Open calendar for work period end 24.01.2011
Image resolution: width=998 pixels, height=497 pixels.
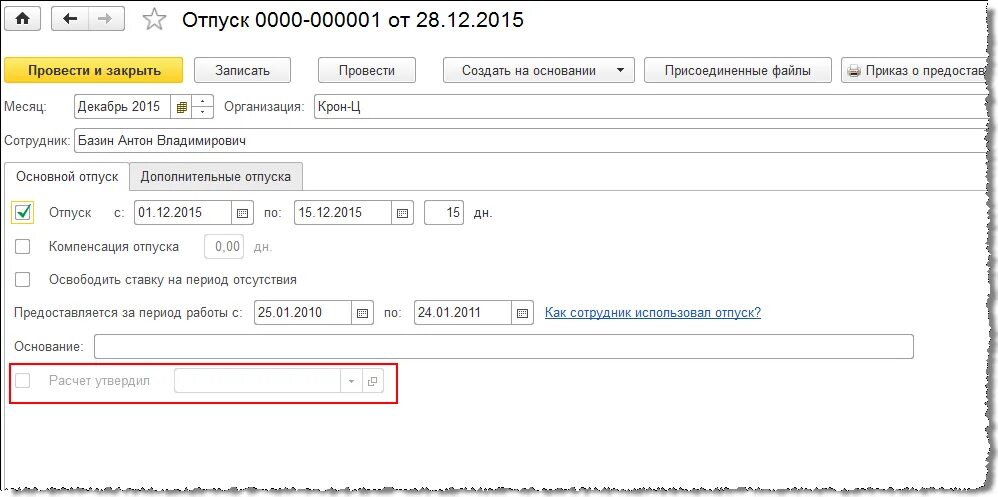[522, 313]
